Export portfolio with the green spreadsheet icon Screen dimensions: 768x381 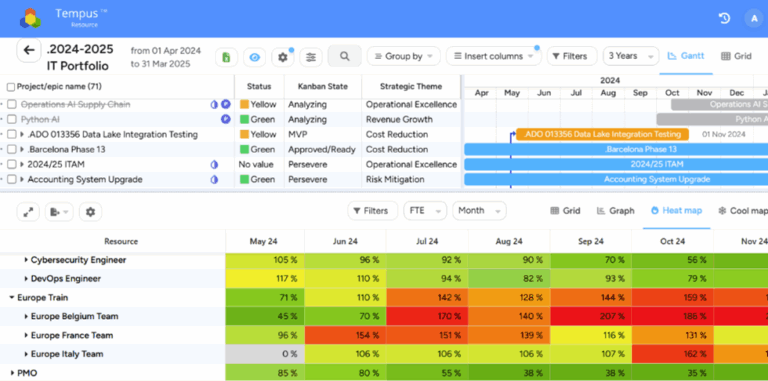[x=226, y=57]
